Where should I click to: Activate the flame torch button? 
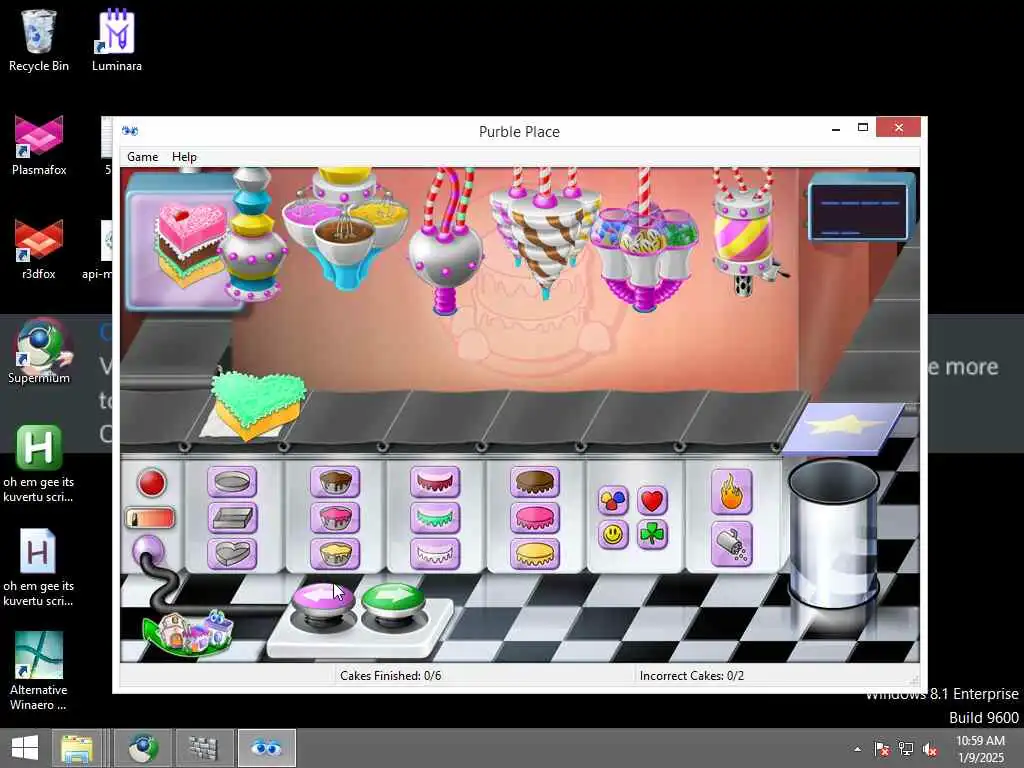click(731, 492)
